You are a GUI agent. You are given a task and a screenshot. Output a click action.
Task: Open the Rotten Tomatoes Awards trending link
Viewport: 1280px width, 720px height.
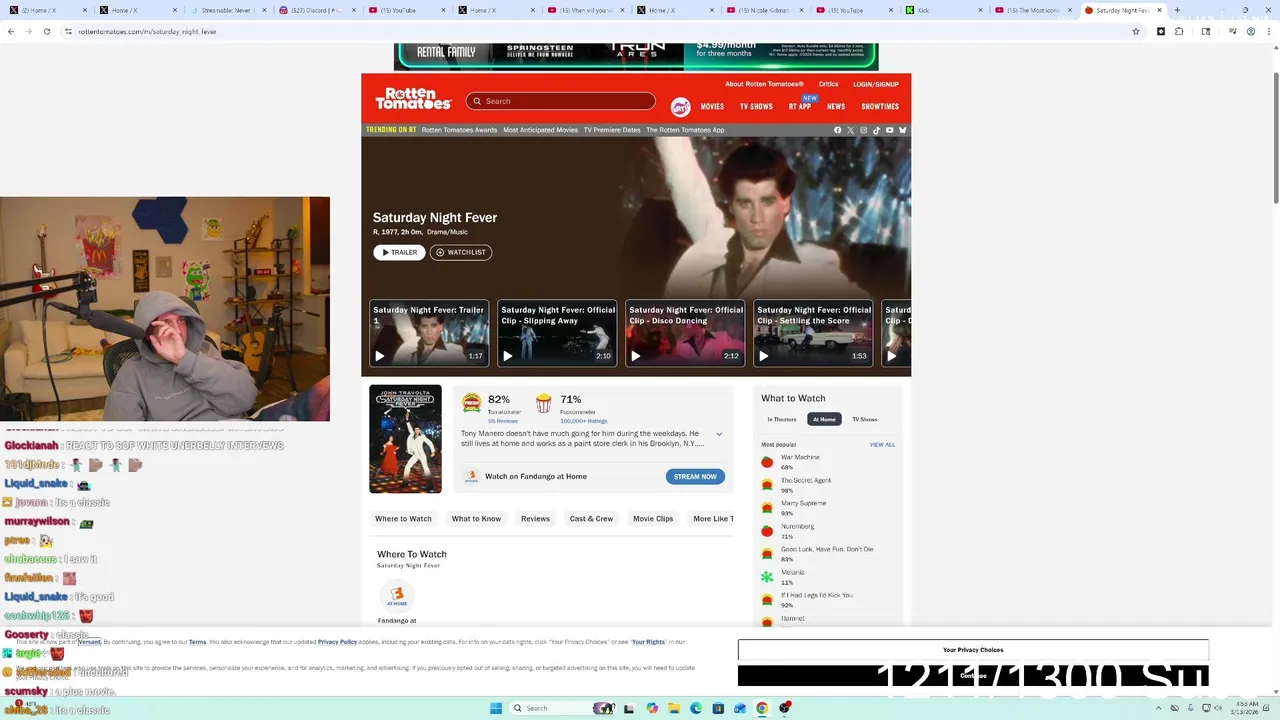click(459, 130)
